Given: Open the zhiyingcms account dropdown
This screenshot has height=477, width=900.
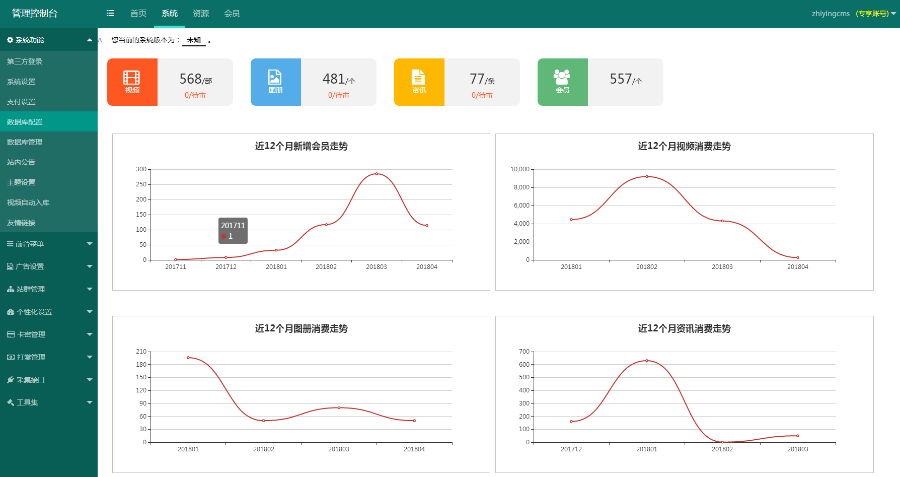Looking at the screenshot, I should coord(853,13).
